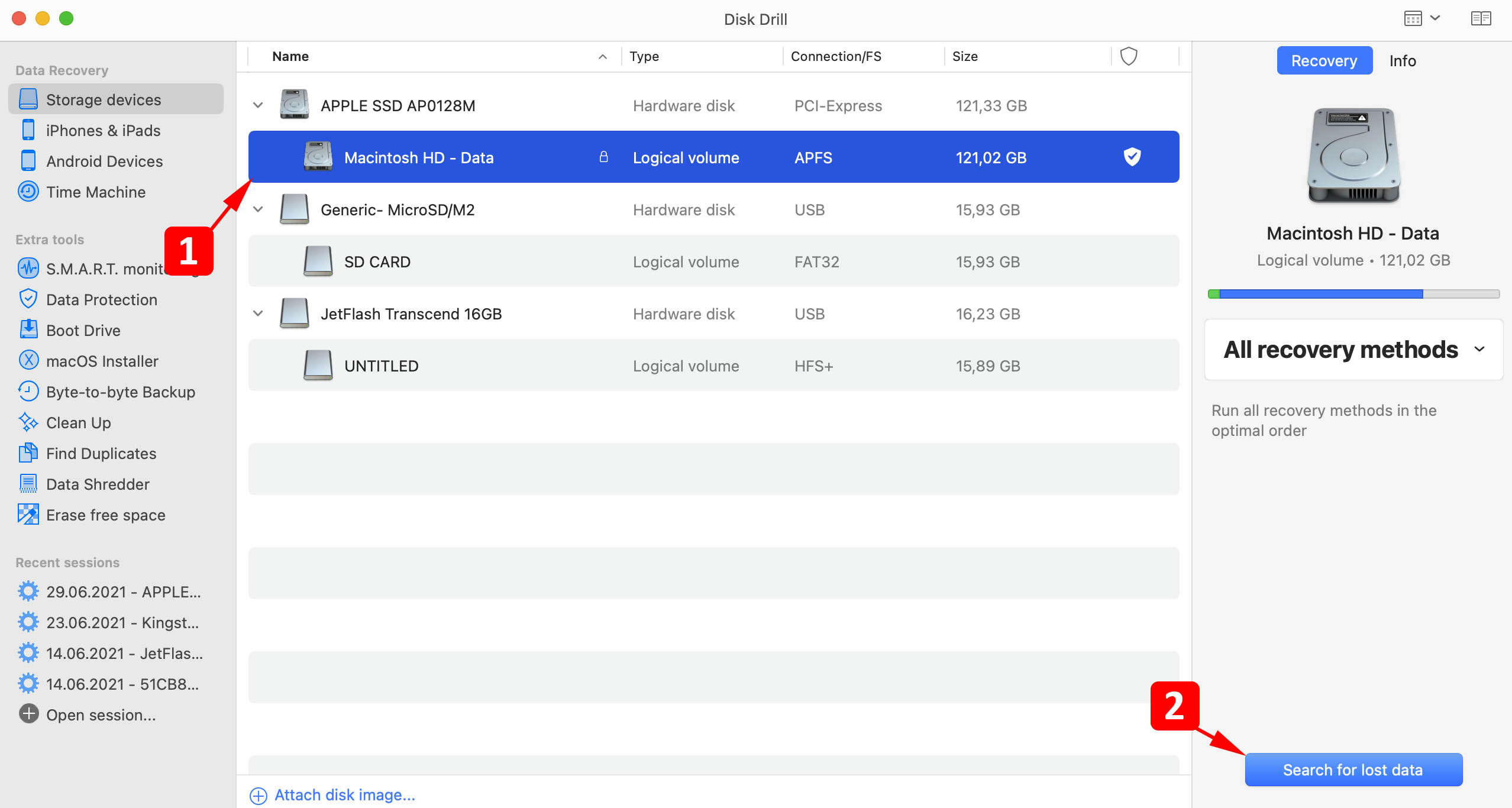Click the 'APFS' cell in selected row
The width and height of the screenshot is (1512, 808).
pos(813,157)
